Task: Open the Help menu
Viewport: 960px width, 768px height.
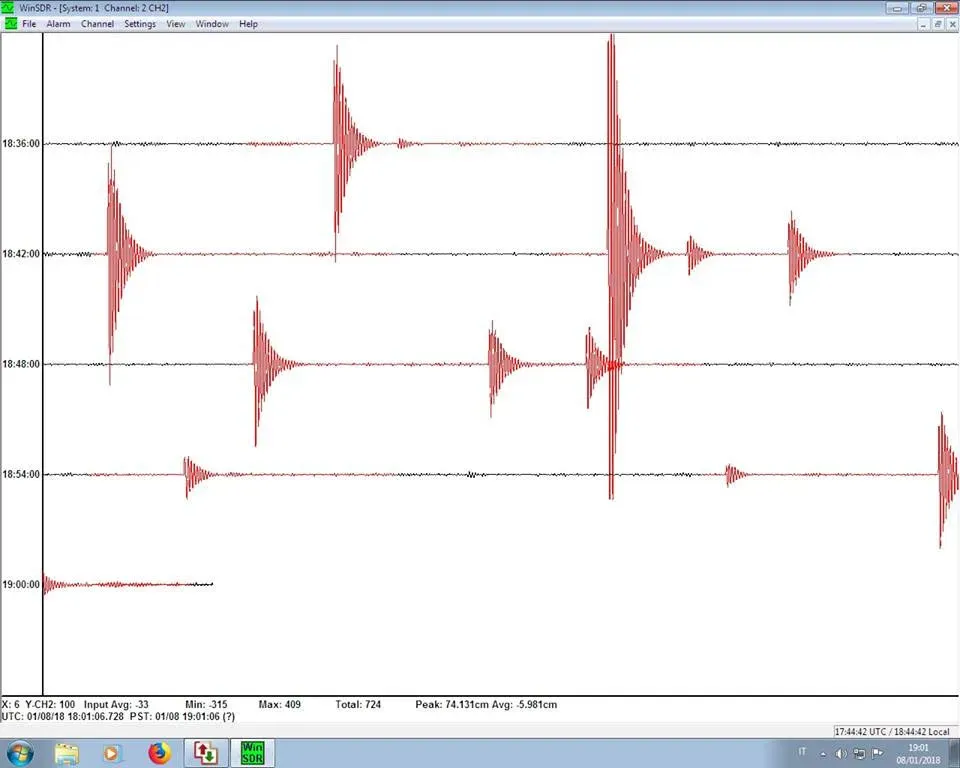Action: tap(248, 24)
